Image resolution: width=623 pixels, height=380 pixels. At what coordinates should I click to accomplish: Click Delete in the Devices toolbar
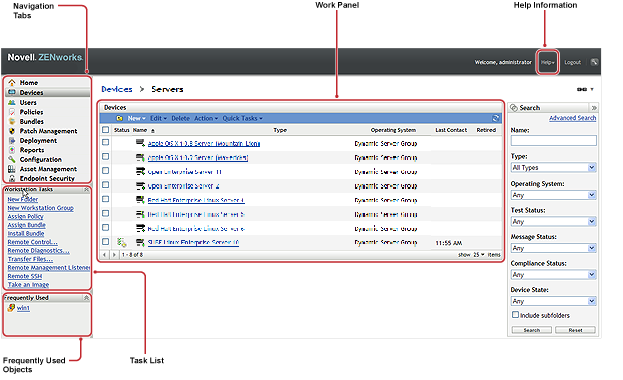[180, 118]
